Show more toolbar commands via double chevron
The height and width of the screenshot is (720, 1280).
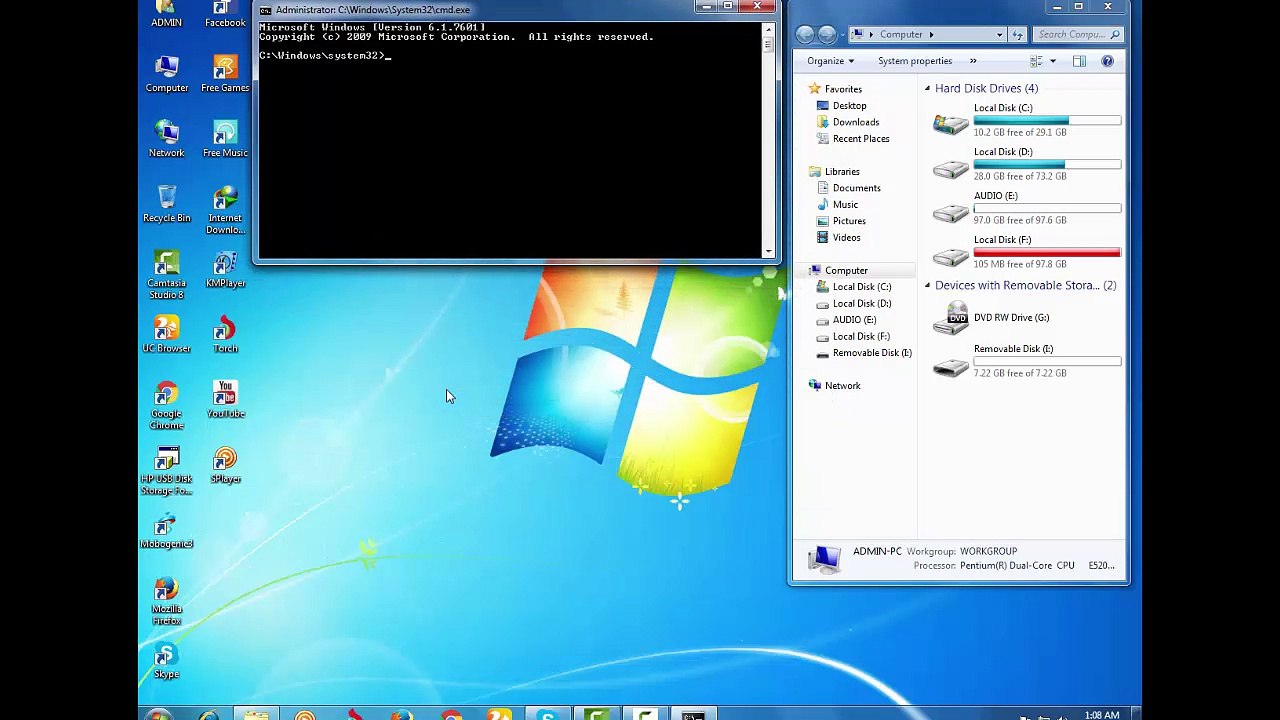(972, 61)
